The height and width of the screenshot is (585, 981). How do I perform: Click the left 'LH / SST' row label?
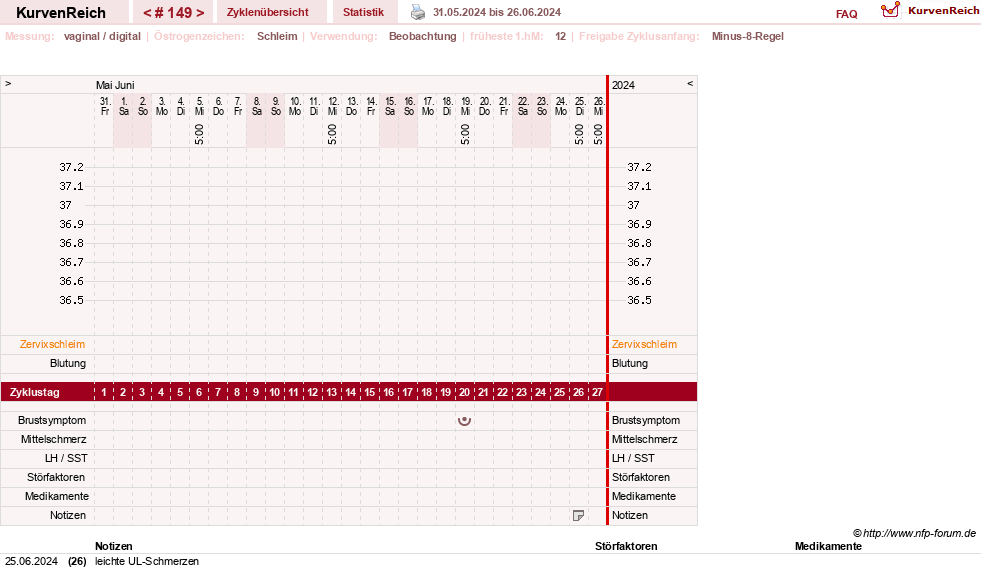click(x=66, y=458)
